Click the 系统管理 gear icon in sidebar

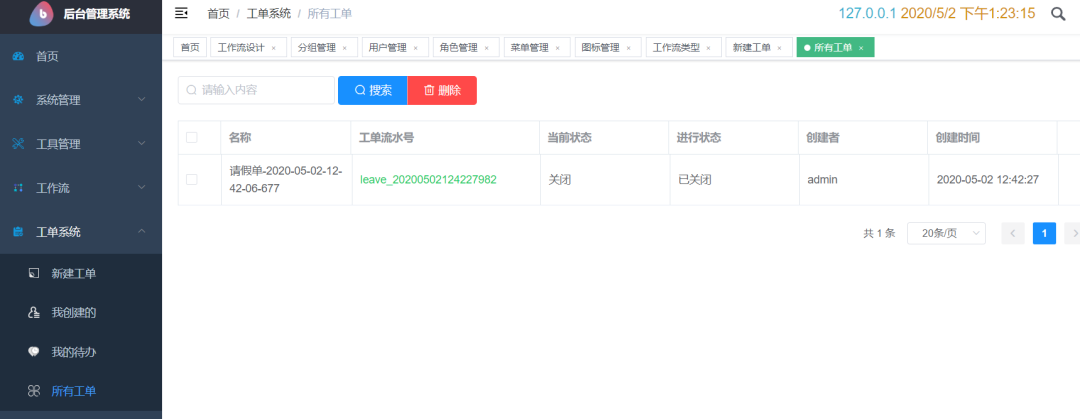[19, 100]
